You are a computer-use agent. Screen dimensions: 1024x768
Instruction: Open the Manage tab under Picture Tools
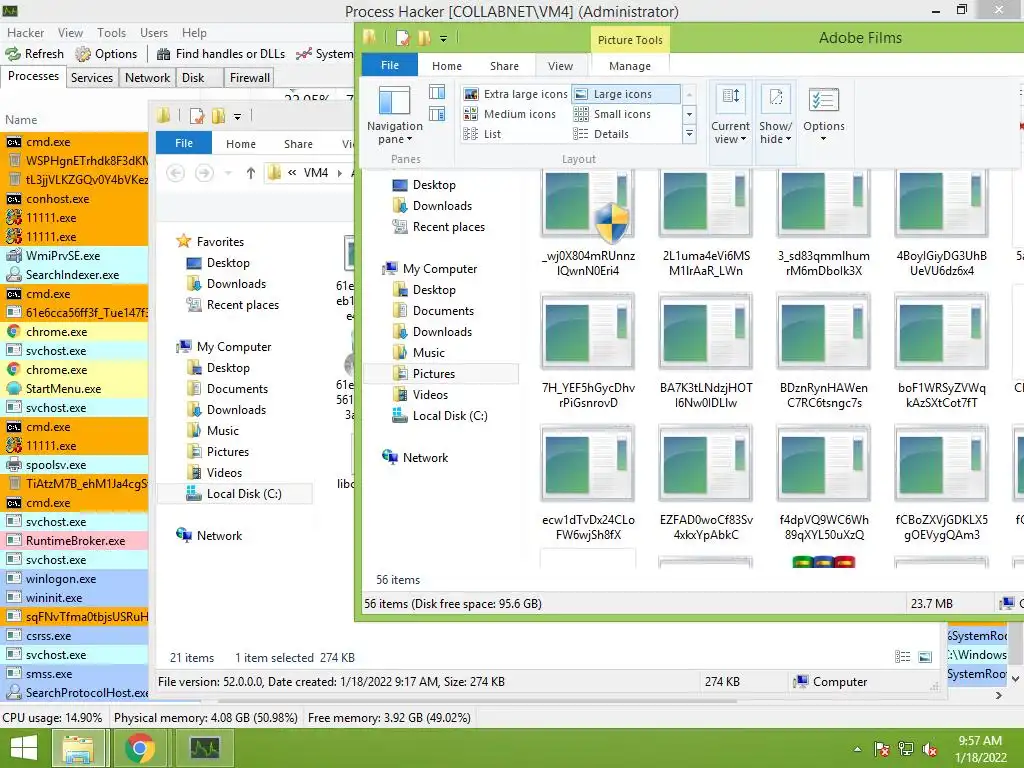(x=630, y=66)
